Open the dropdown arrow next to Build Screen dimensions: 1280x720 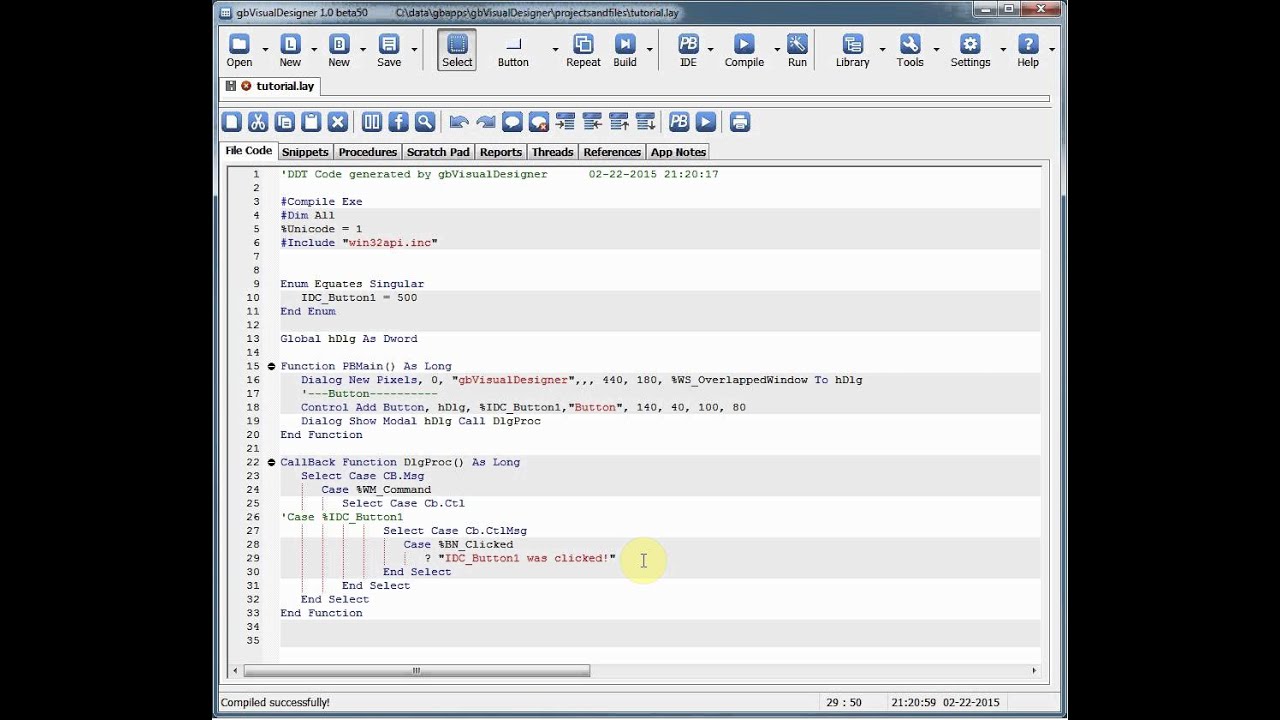point(650,49)
